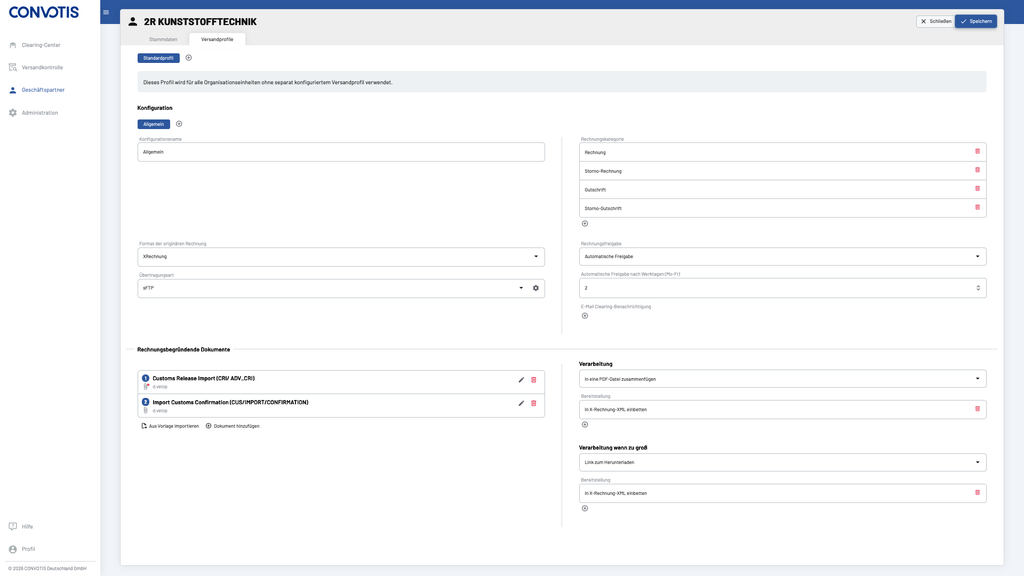Click the 2R KUNSTSTOFFTECHNIK partner icon
This screenshot has height=576, width=1024.
(133, 22)
